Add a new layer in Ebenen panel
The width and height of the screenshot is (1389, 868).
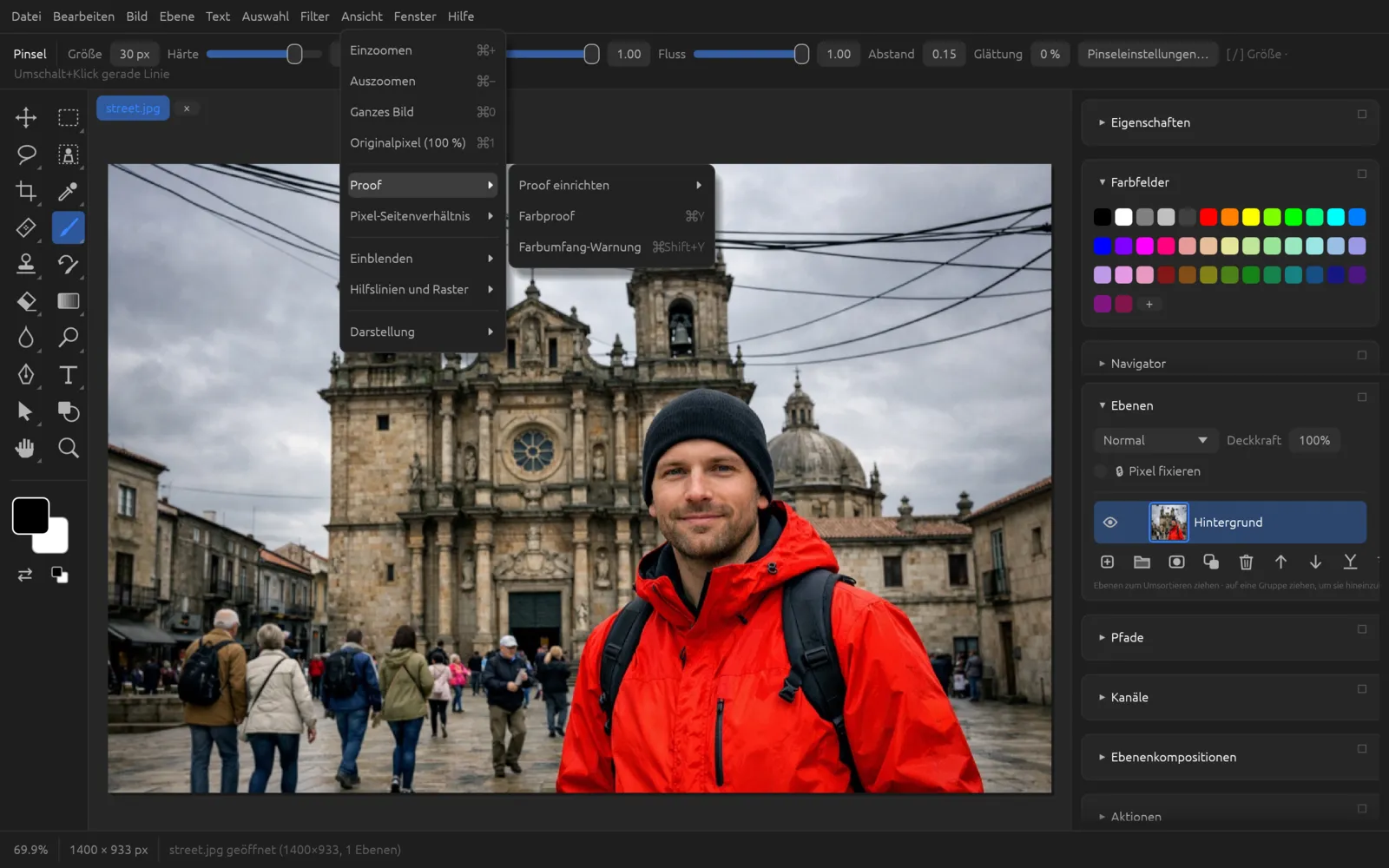[1107, 562]
